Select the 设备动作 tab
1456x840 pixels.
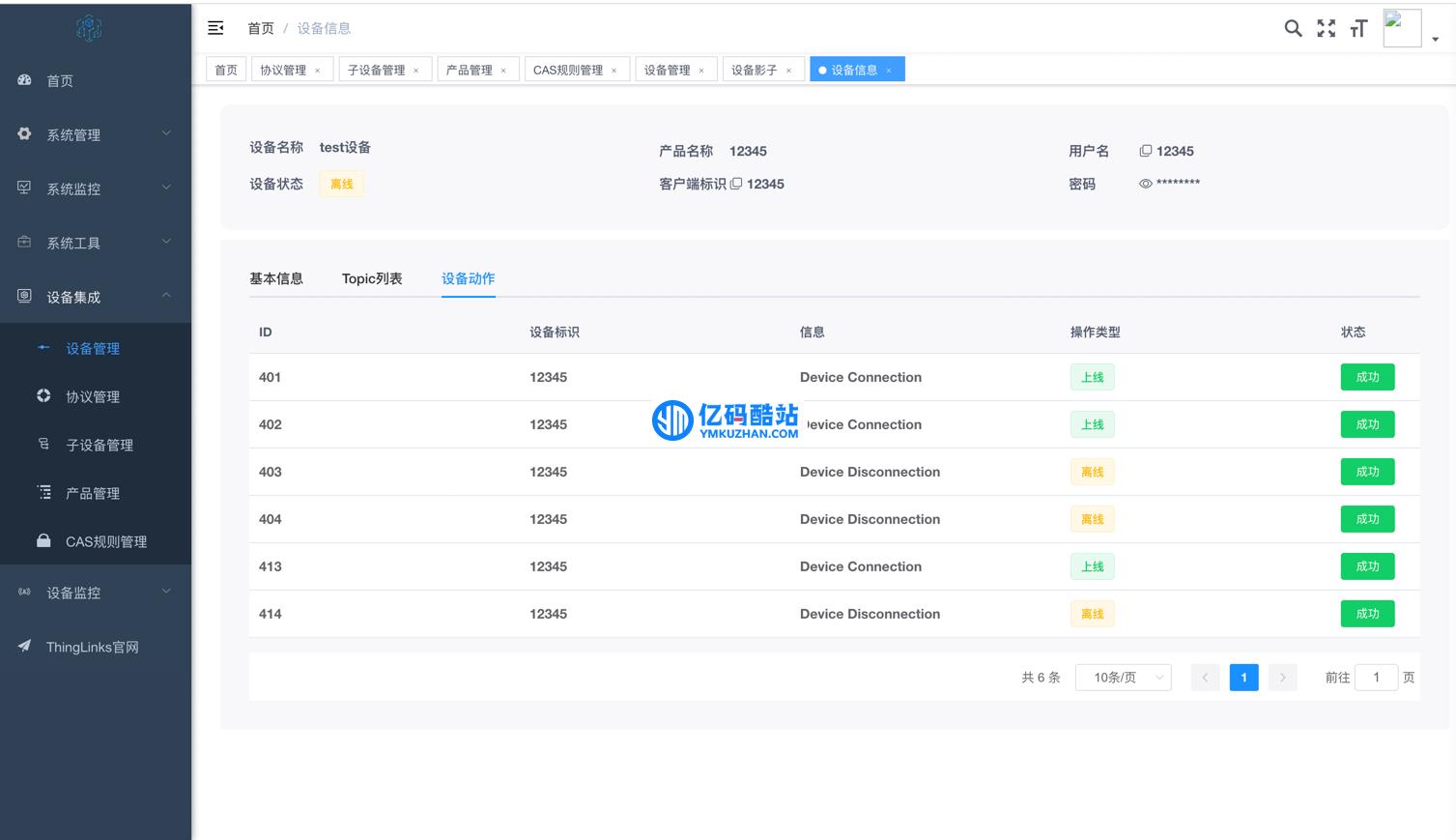(x=469, y=278)
